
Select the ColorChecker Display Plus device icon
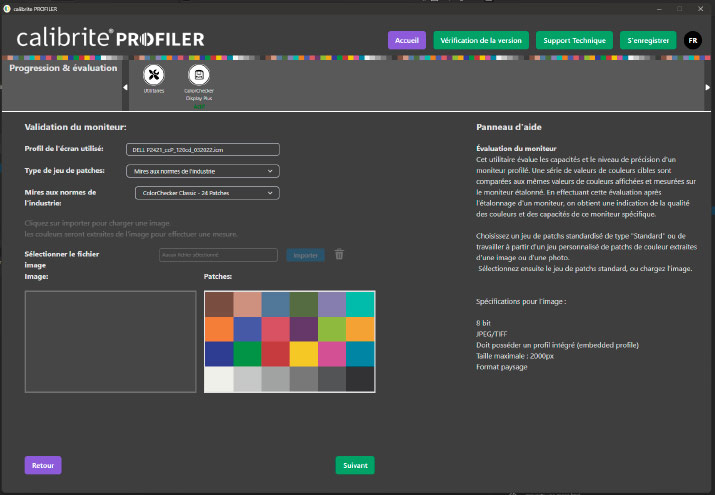click(x=199, y=75)
